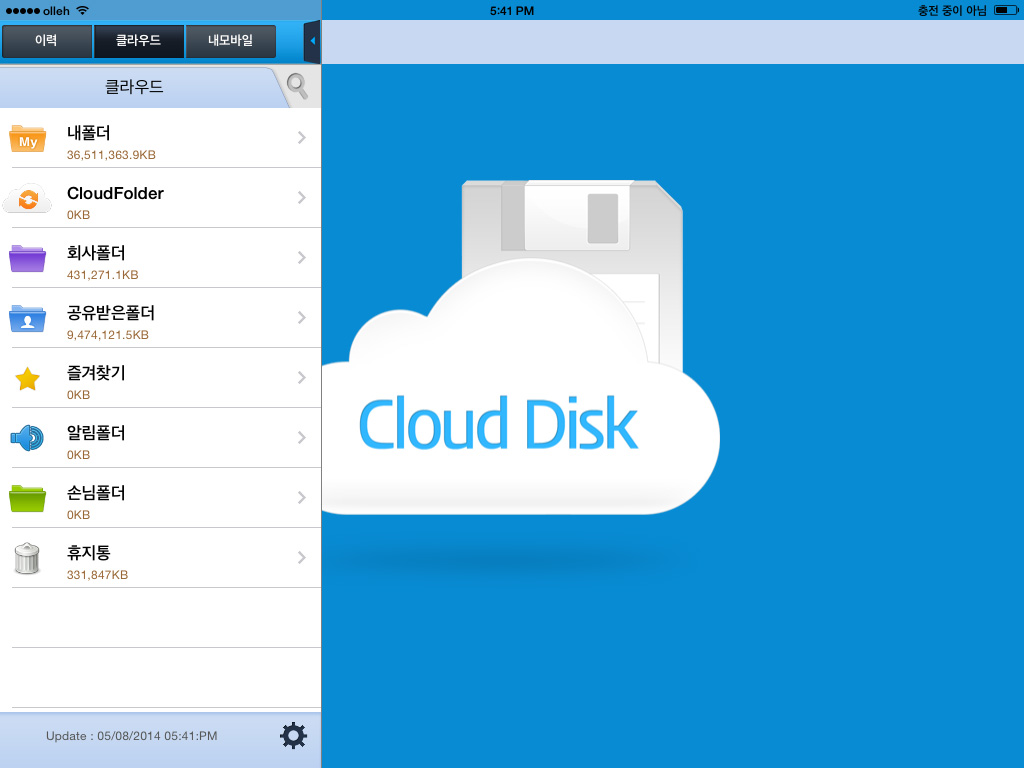Collapse the sidebar with the arrow handle
This screenshot has width=1024, height=768.
(312, 41)
